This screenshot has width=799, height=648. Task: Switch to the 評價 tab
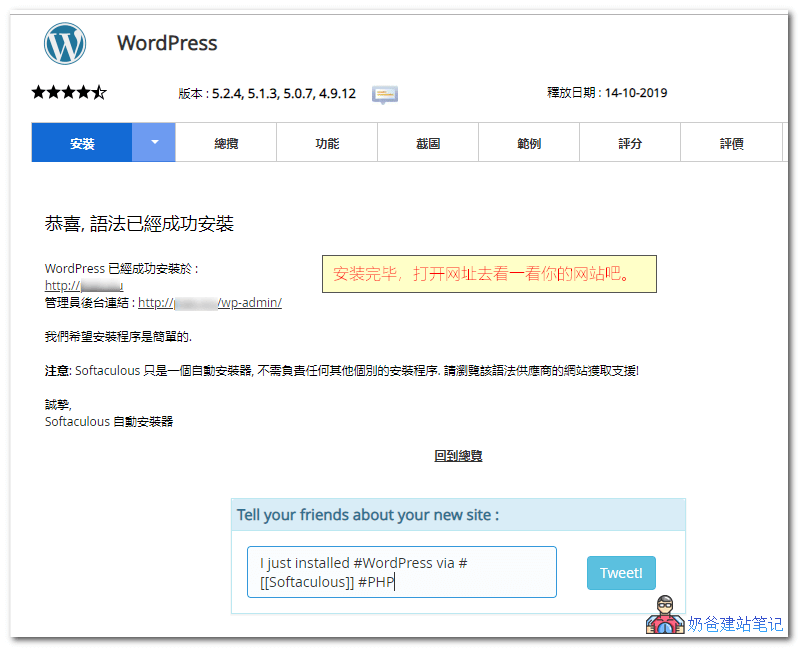[x=731, y=143]
